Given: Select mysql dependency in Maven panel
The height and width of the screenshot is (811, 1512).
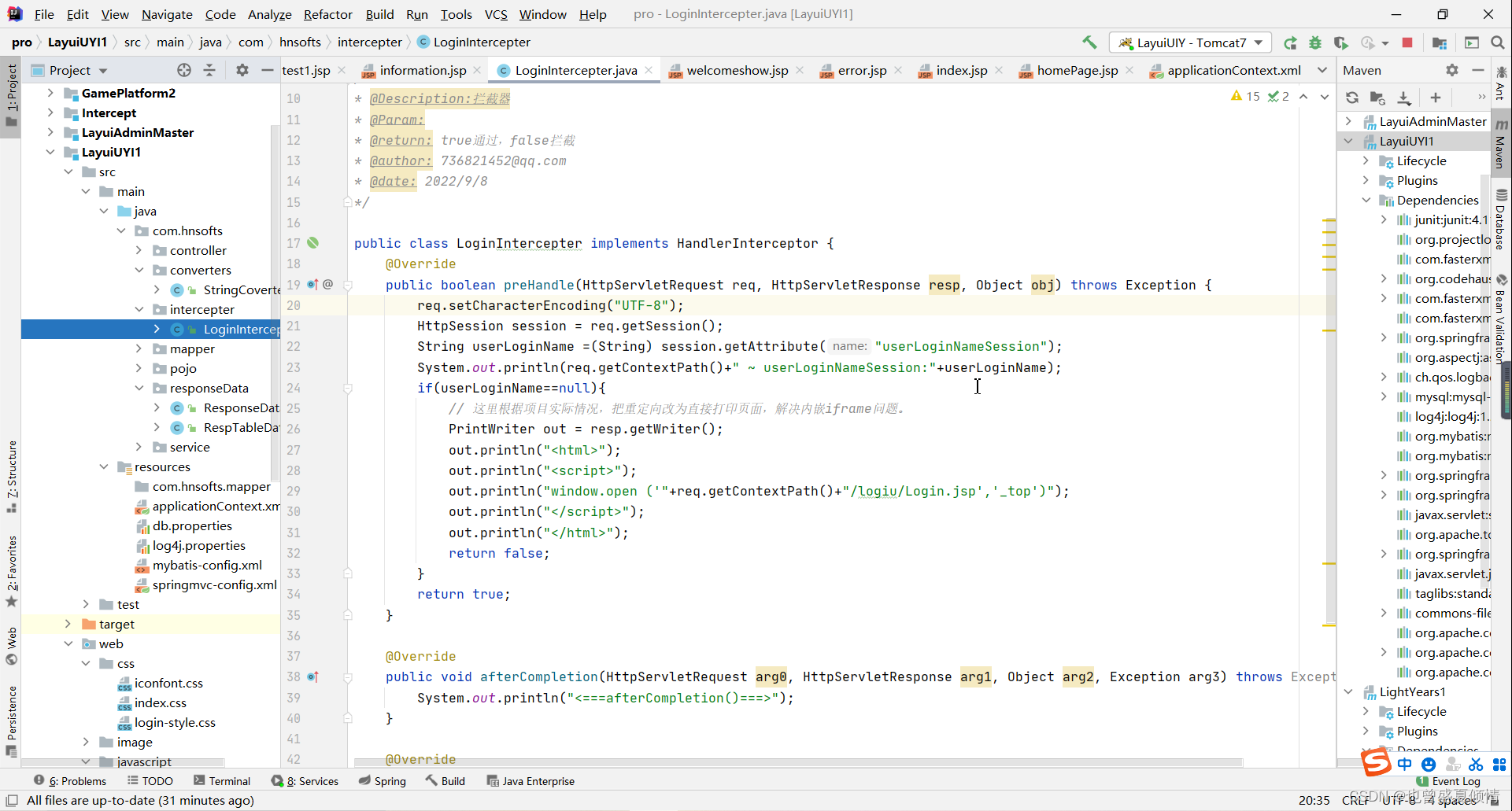Looking at the screenshot, I should (x=1451, y=396).
